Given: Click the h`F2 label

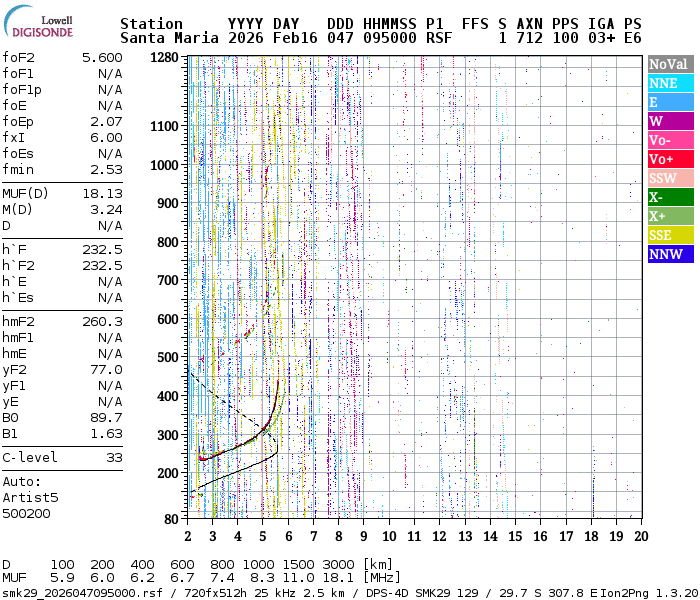Looking at the screenshot, I should tap(18, 266).
